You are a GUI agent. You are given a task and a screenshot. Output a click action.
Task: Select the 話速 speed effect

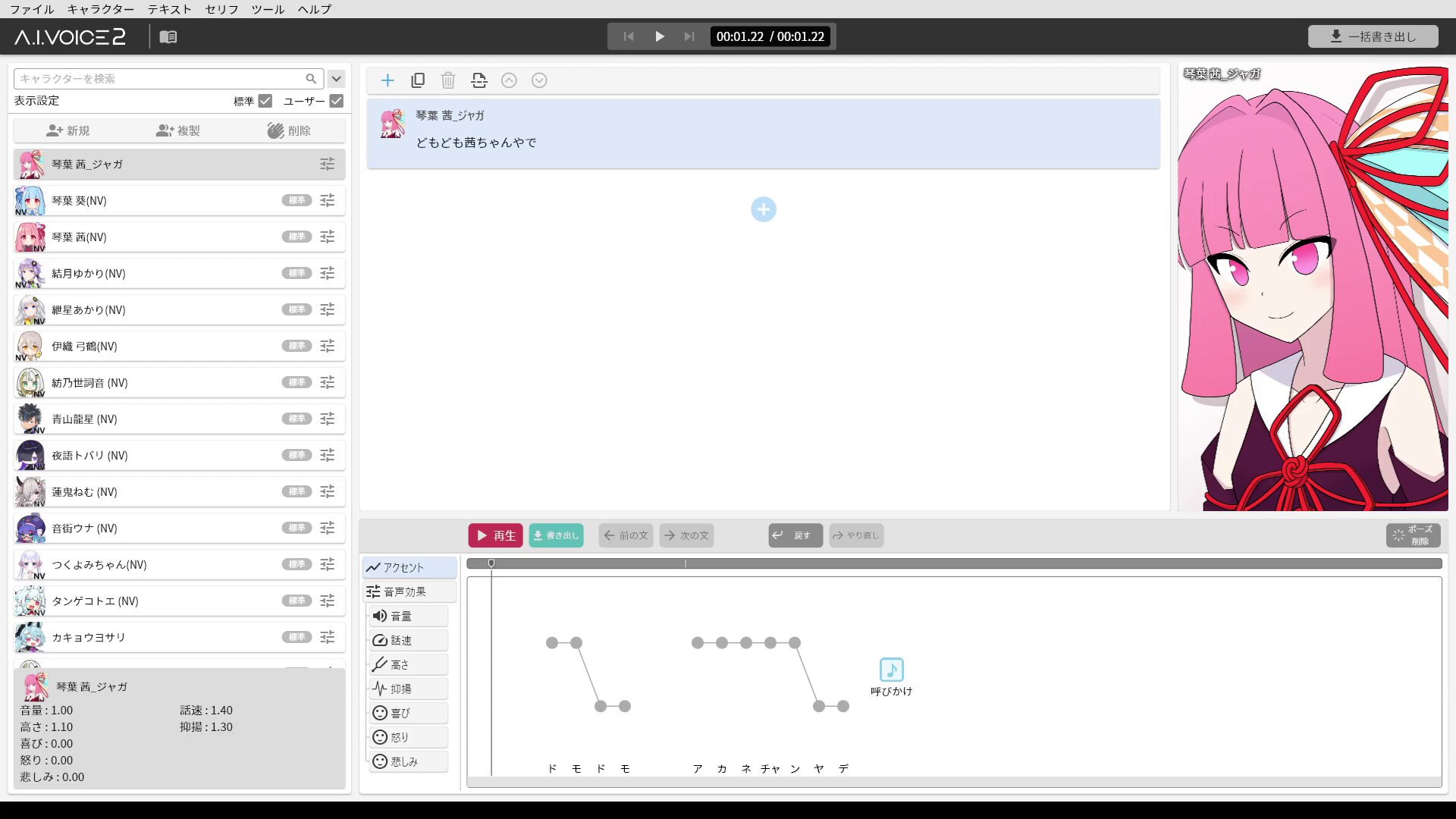coord(409,640)
